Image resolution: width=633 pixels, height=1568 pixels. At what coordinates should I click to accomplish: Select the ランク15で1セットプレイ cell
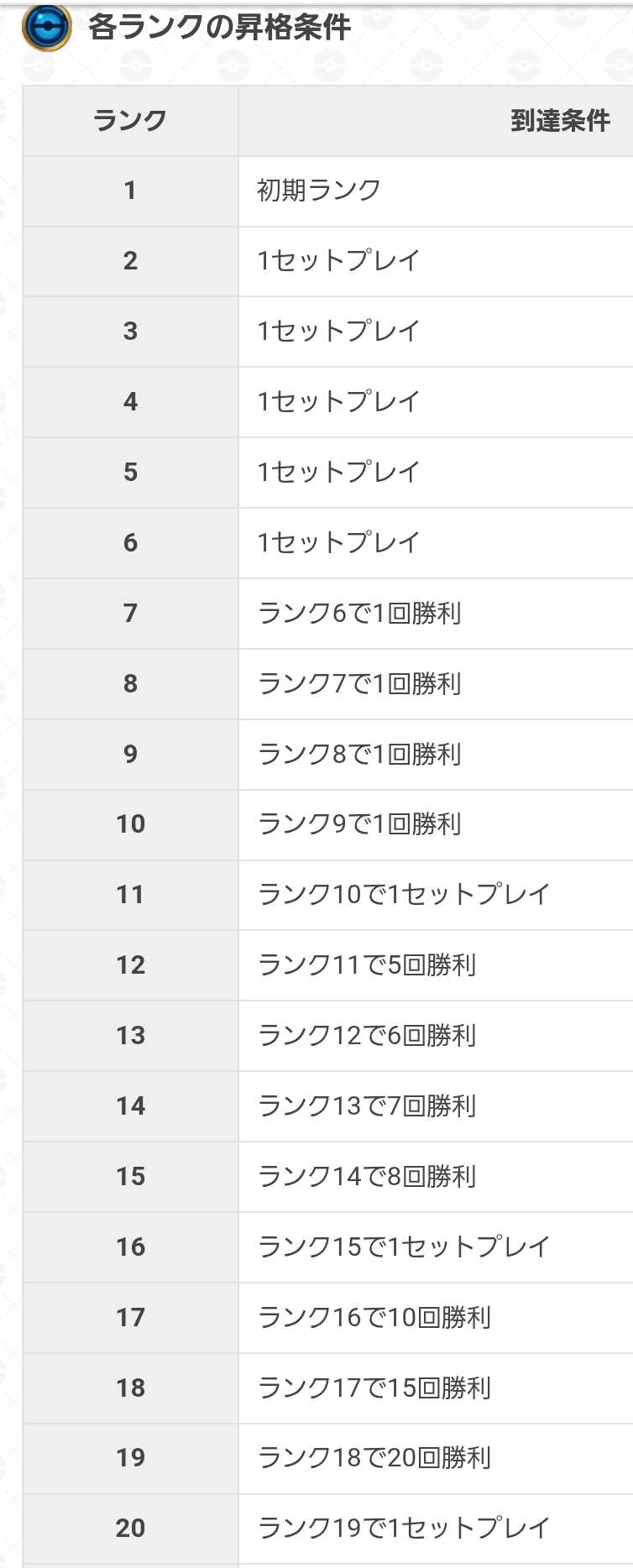click(404, 1247)
